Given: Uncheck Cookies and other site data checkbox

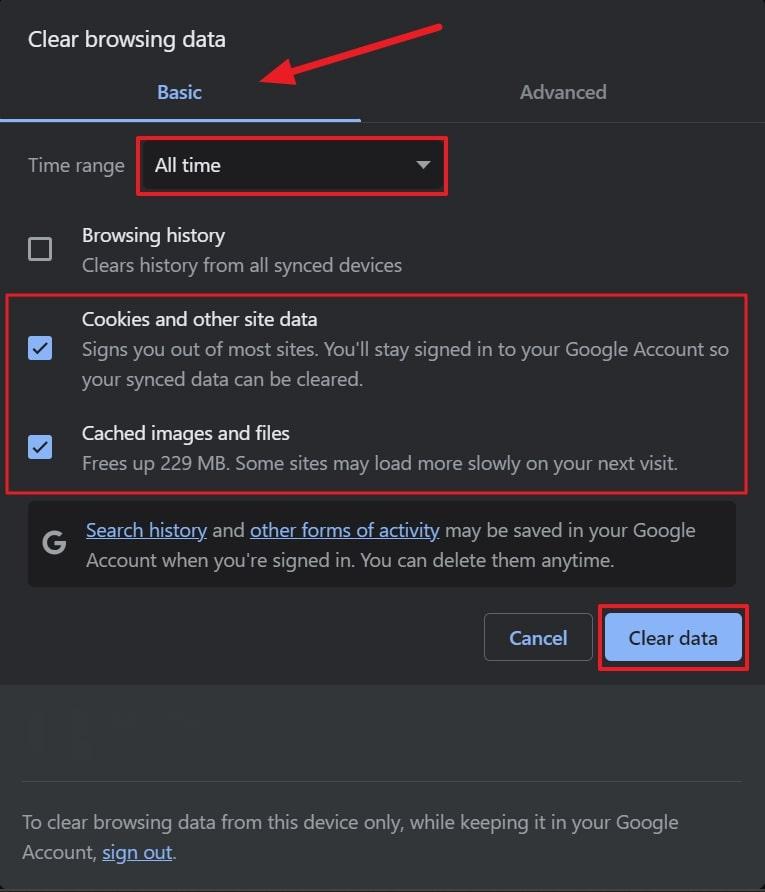Looking at the screenshot, I should click(40, 348).
